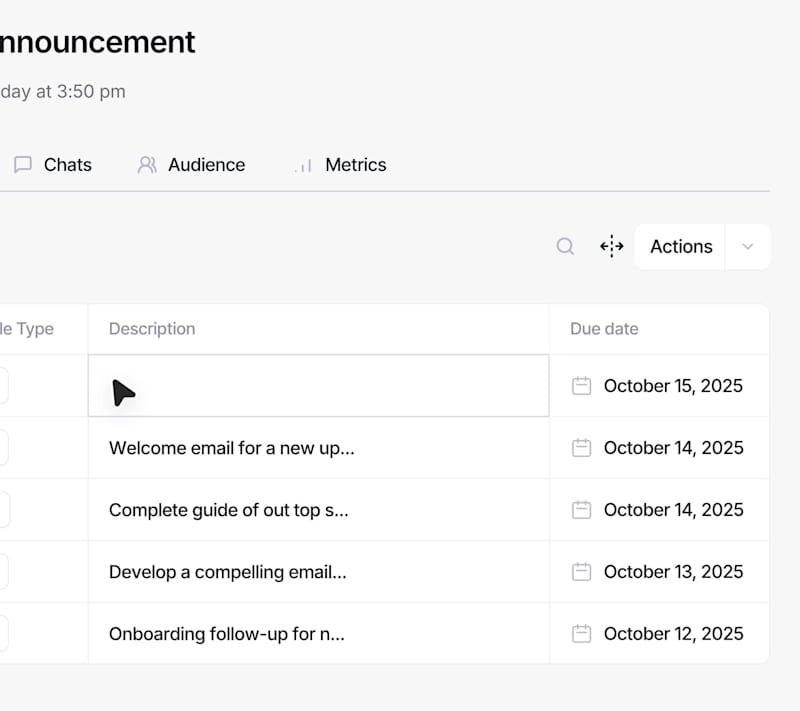This screenshot has height=711, width=800.
Task: Click calendar icon beside October 12, 2025
Action: [581, 634]
